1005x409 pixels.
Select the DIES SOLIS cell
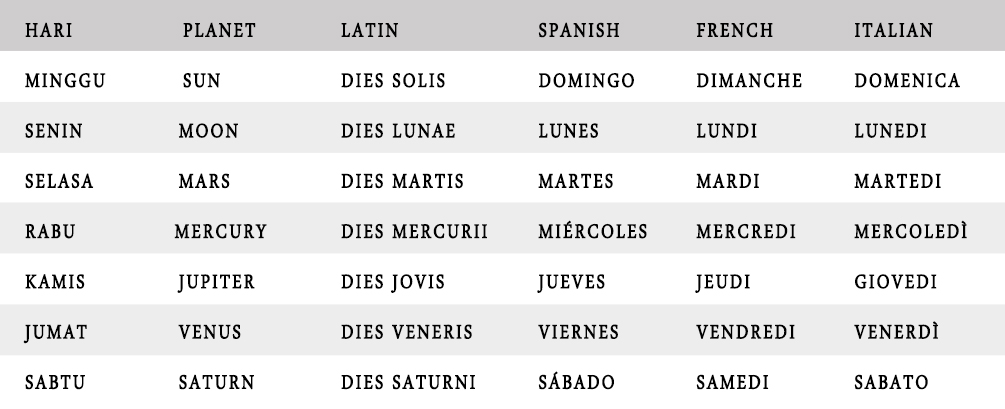[393, 81]
